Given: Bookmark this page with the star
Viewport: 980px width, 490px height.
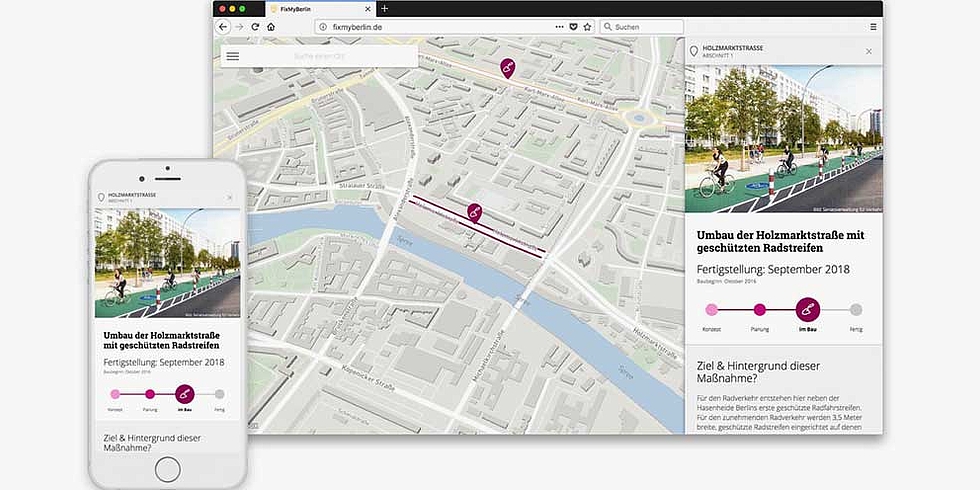Looking at the screenshot, I should [x=588, y=27].
